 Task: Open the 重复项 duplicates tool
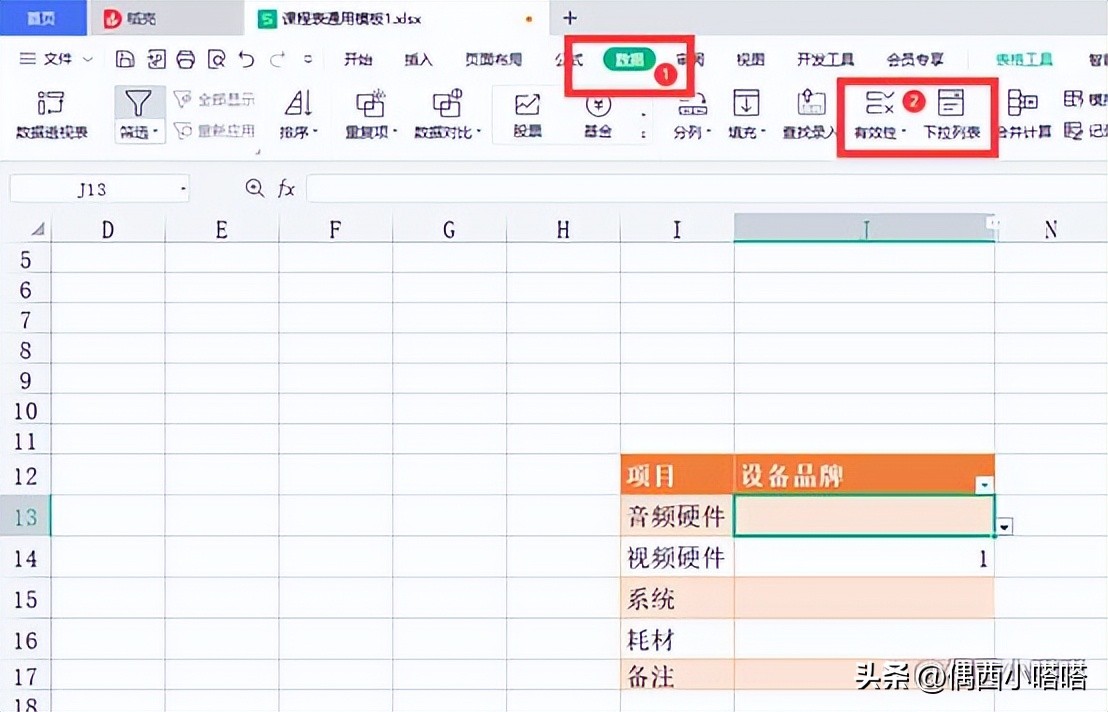pos(369,113)
